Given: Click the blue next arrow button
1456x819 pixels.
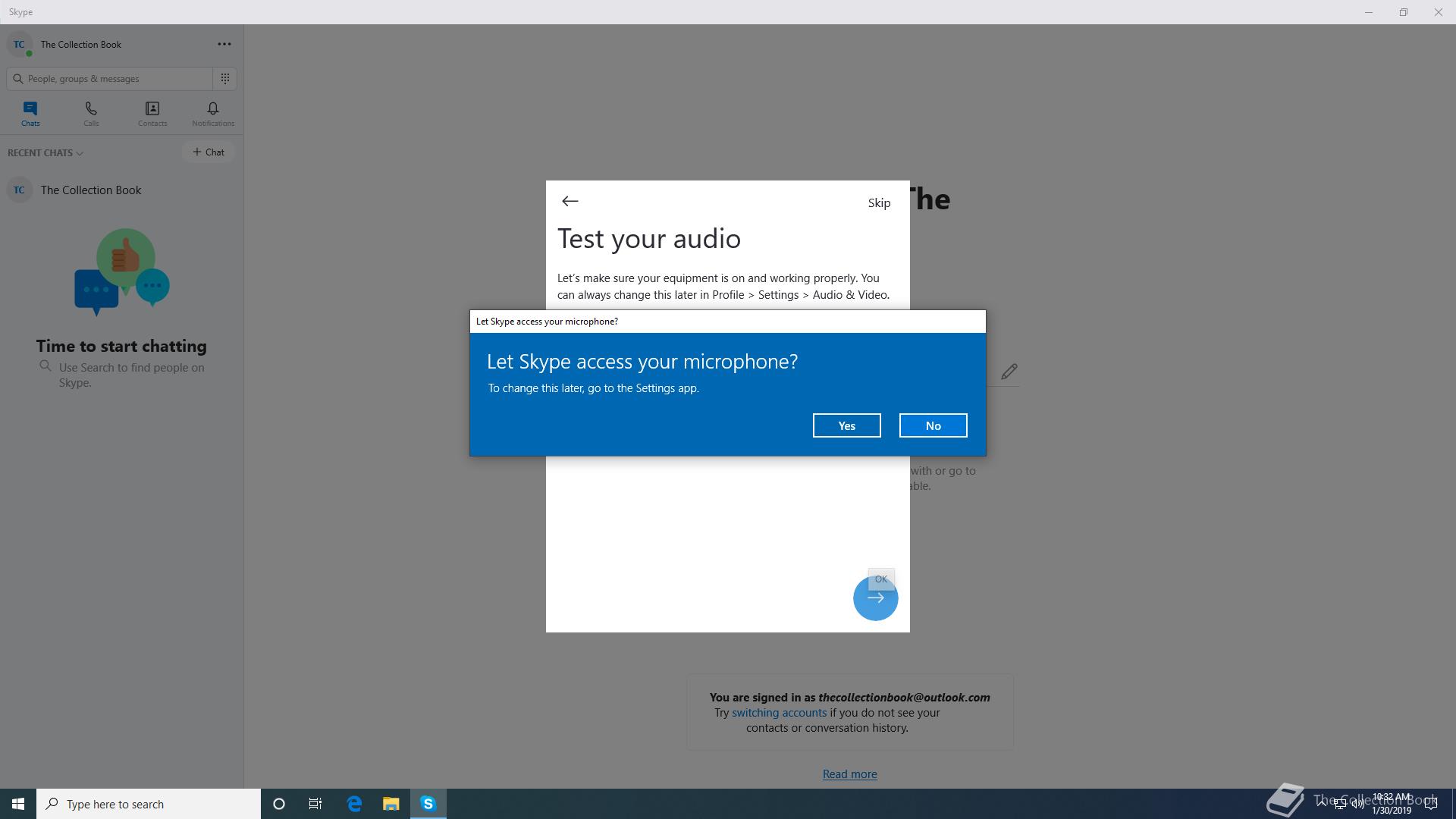Looking at the screenshot, I should tap(875, 598).
